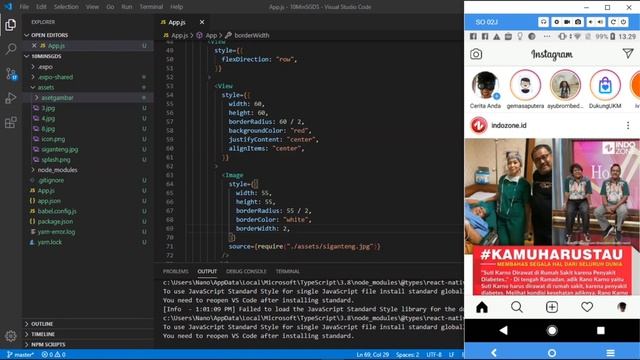Viewport: 640px width, 360px height.
Task: Click emulator video record icon
Action: pyautogui.click(x=567, y=22)
